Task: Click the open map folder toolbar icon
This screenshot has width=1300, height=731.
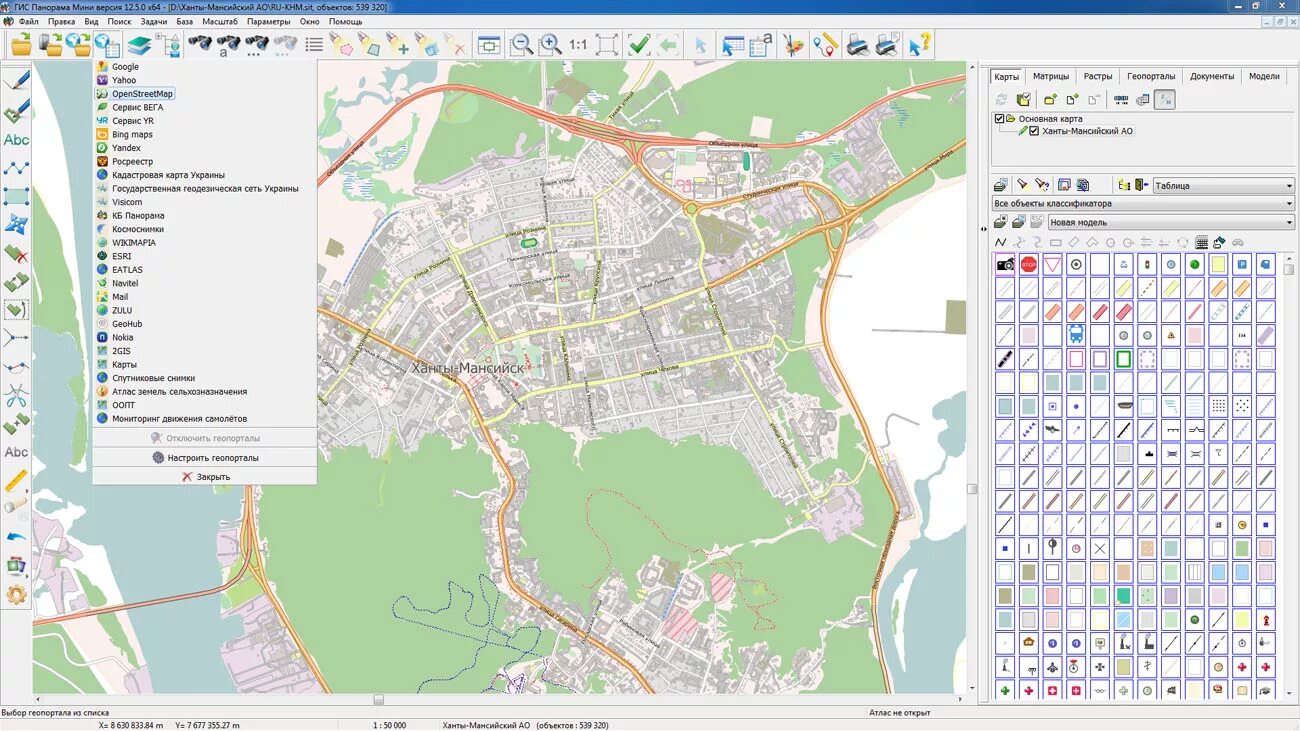Action: click(x=21, y=44)
